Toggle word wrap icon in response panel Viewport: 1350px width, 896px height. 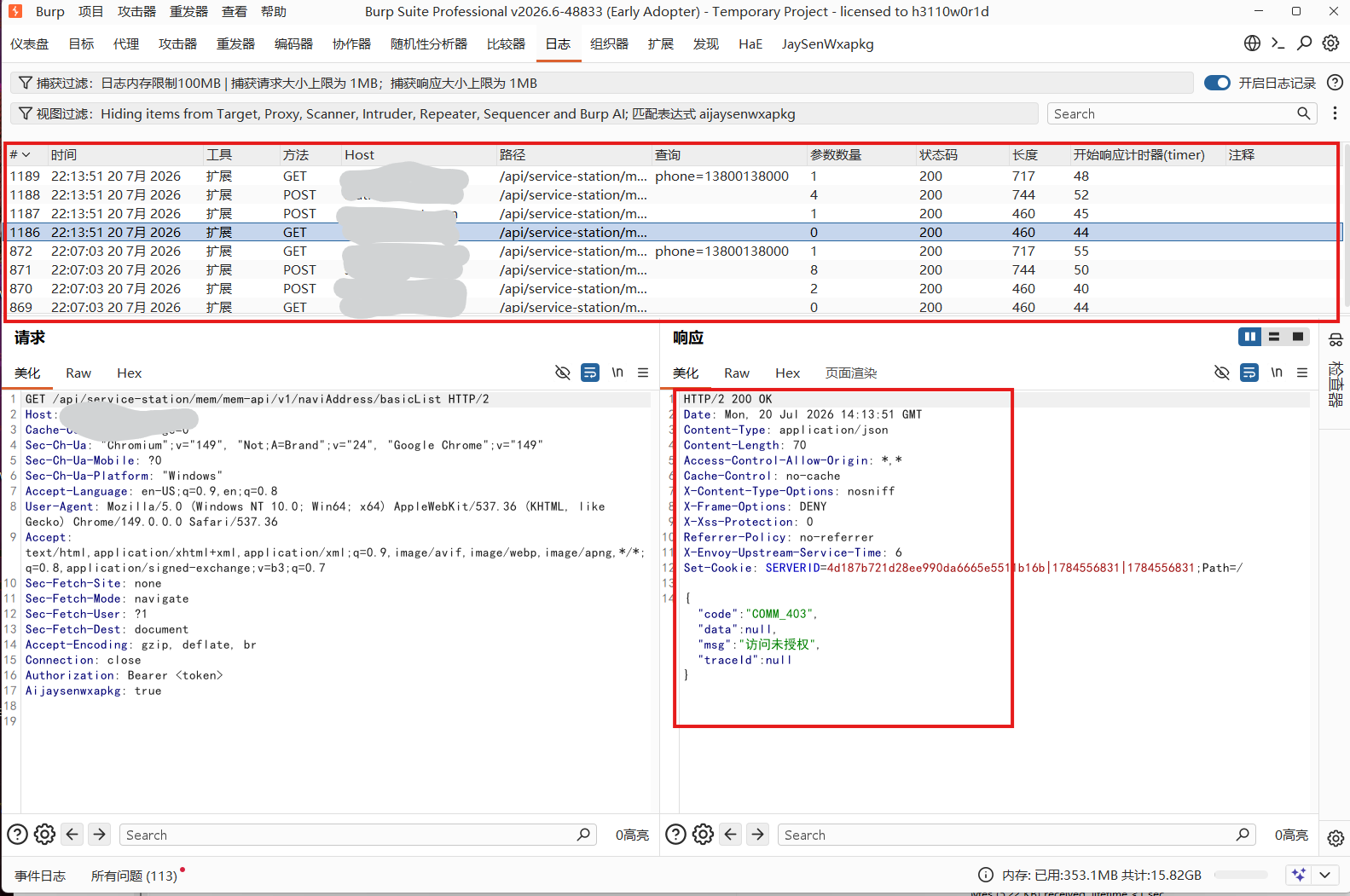(x=1249, y=373)
